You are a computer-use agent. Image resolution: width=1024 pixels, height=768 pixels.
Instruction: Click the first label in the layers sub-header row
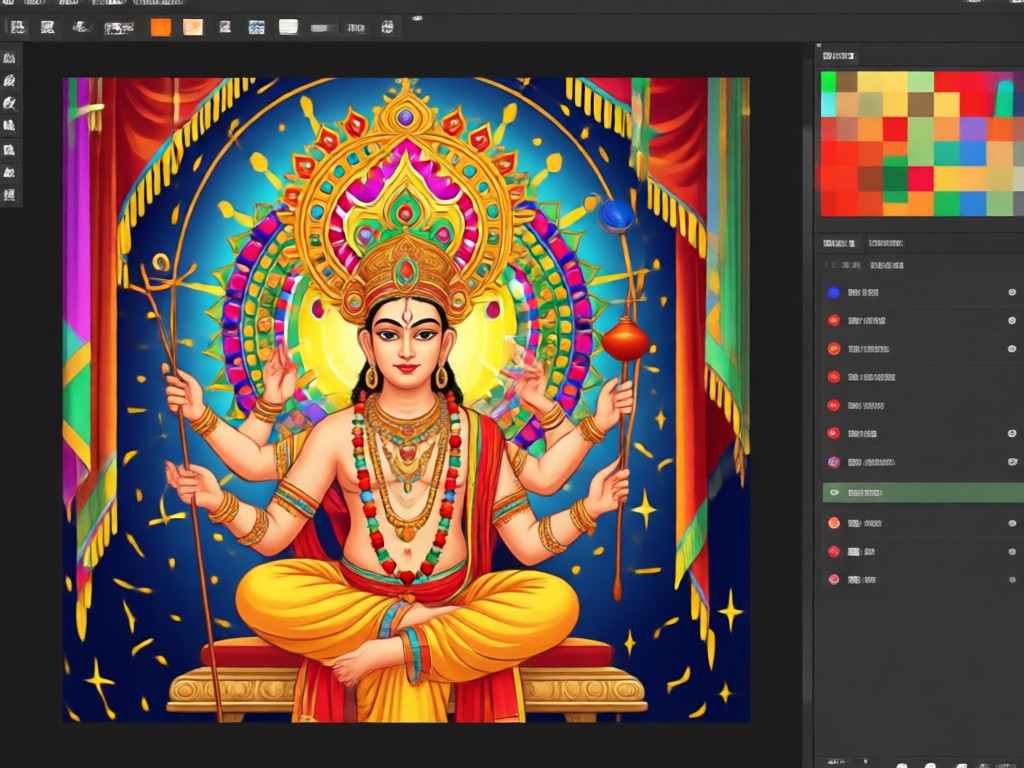(842, 265)
